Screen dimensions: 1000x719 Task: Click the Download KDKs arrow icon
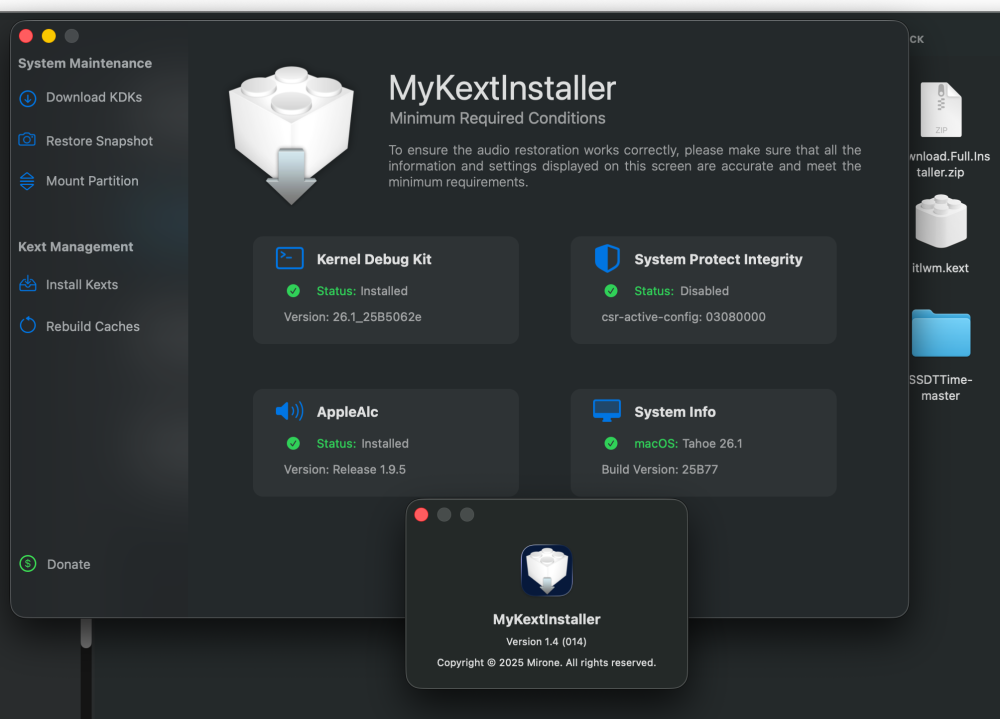tap(27, 98)
